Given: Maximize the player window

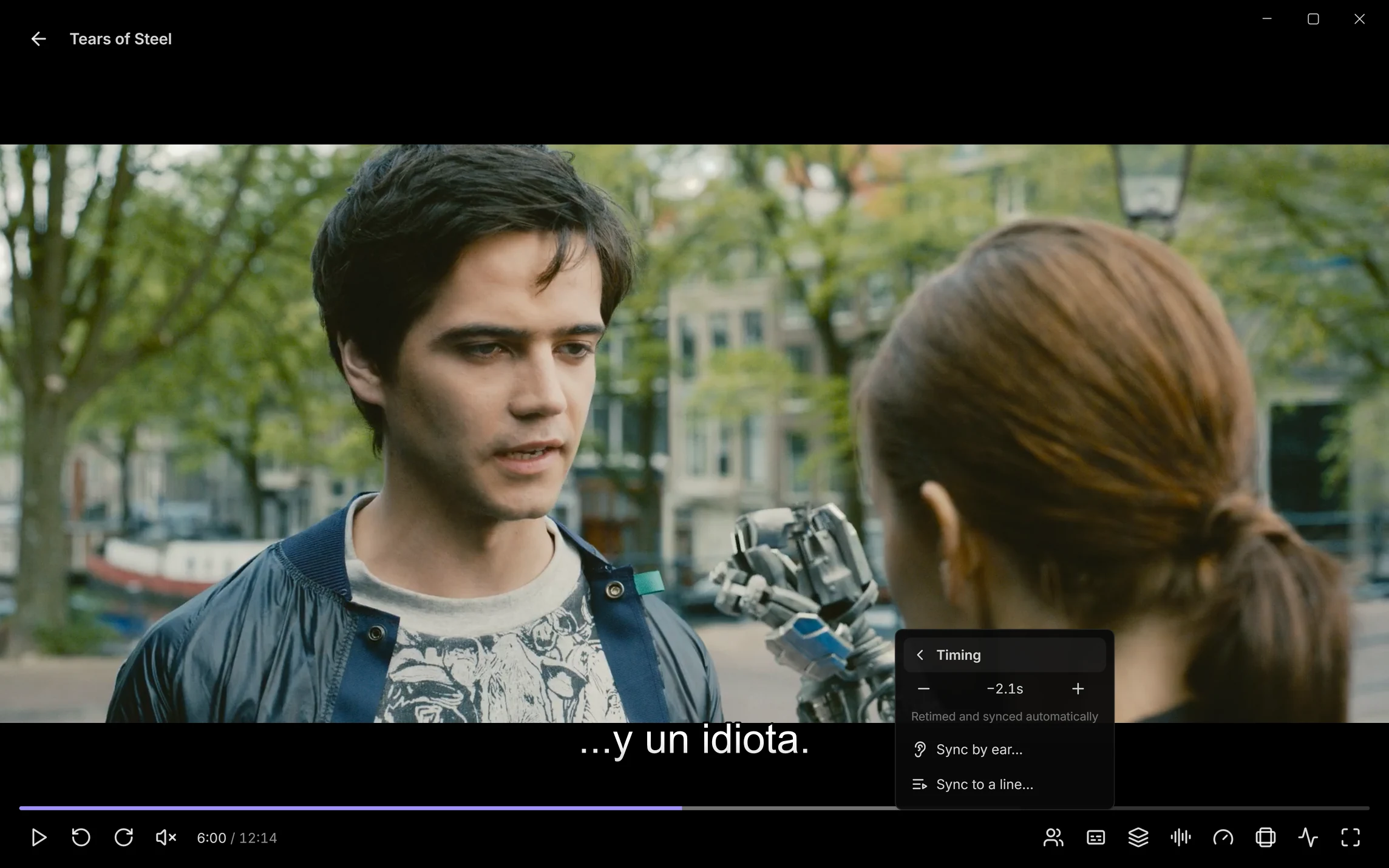Looking at the screenshot, I should point(1313,19).
